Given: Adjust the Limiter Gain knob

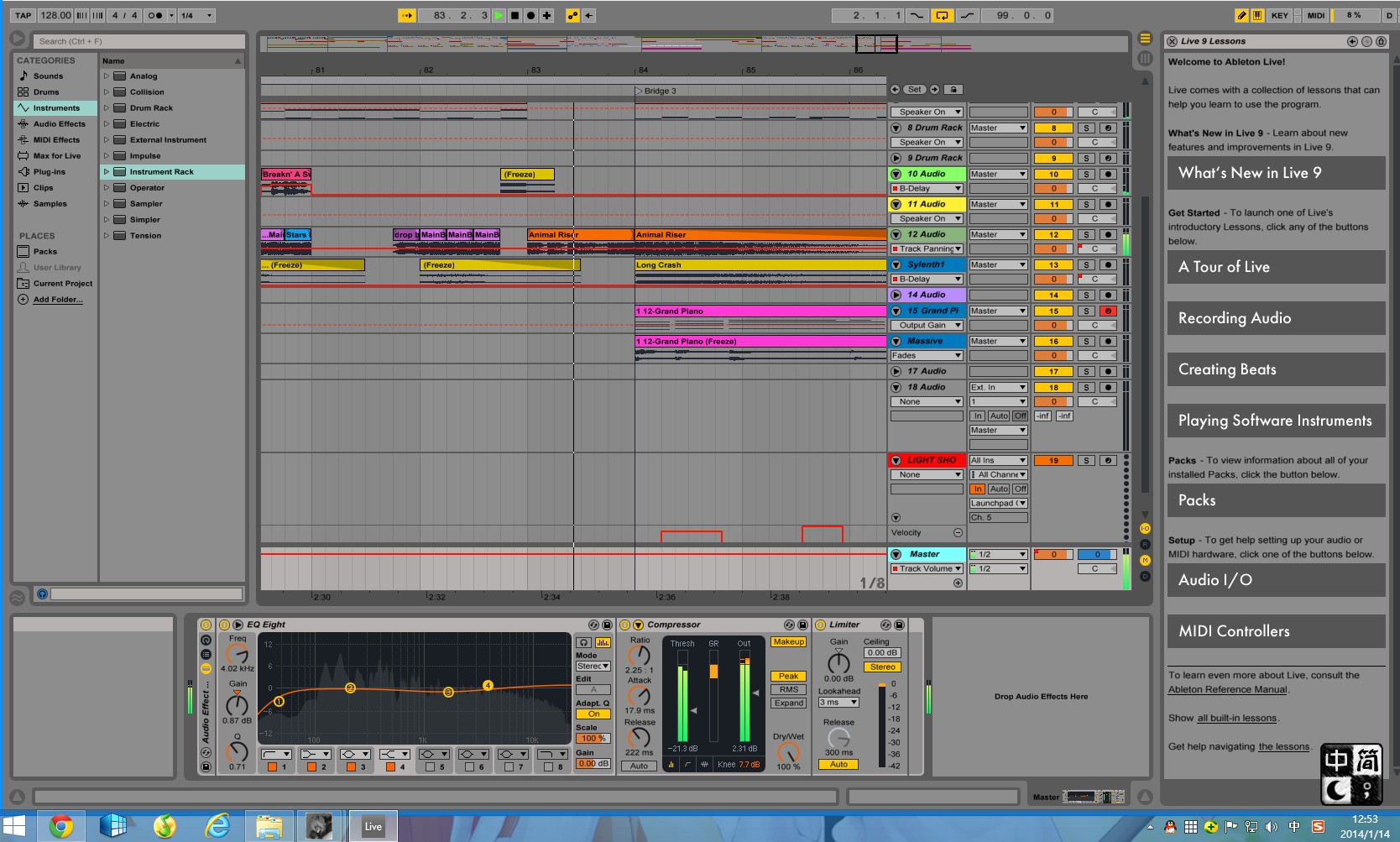Looking at the screenshot, I should 838,662.
